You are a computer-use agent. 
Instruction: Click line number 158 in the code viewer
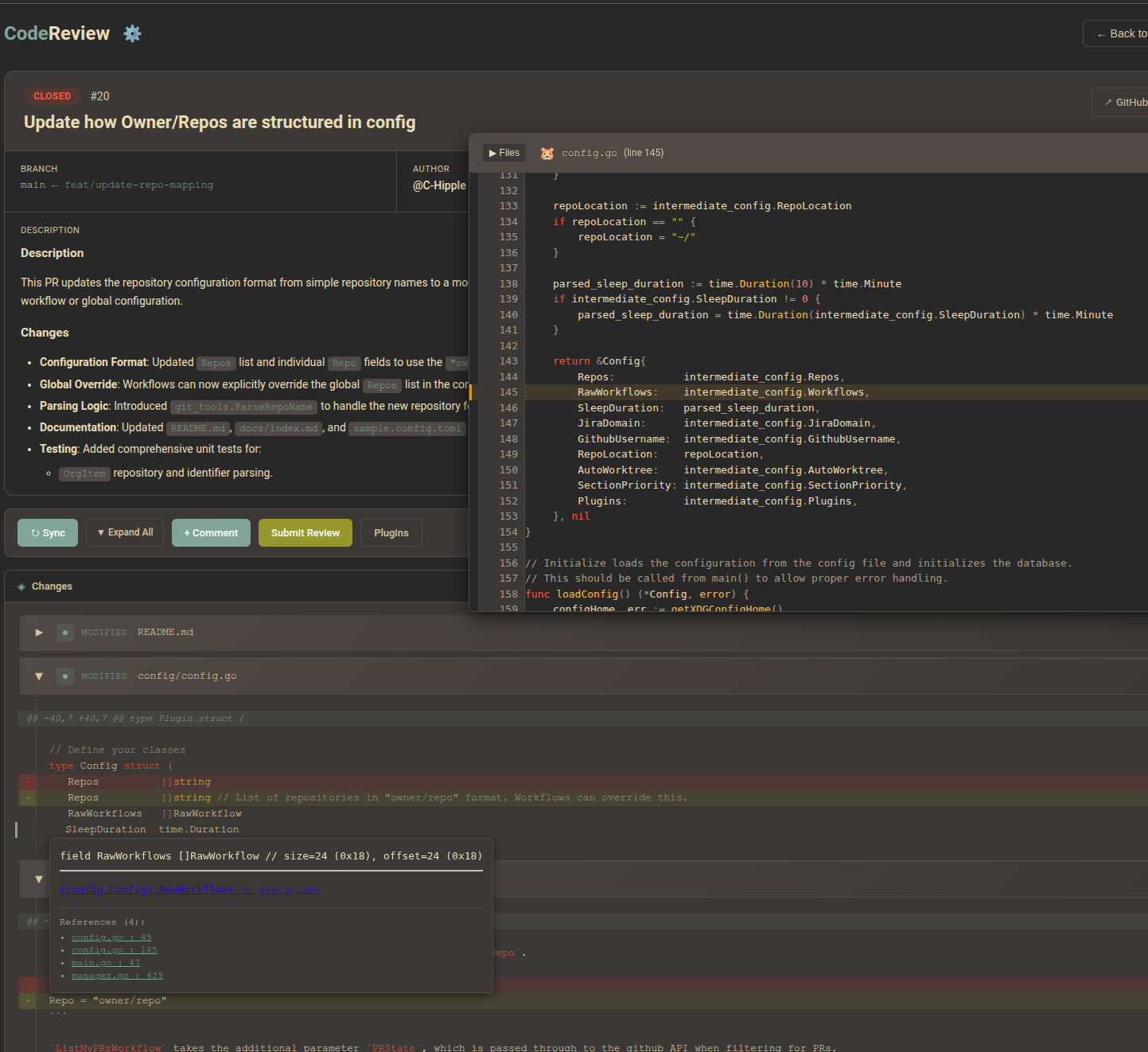click(508, 594)
